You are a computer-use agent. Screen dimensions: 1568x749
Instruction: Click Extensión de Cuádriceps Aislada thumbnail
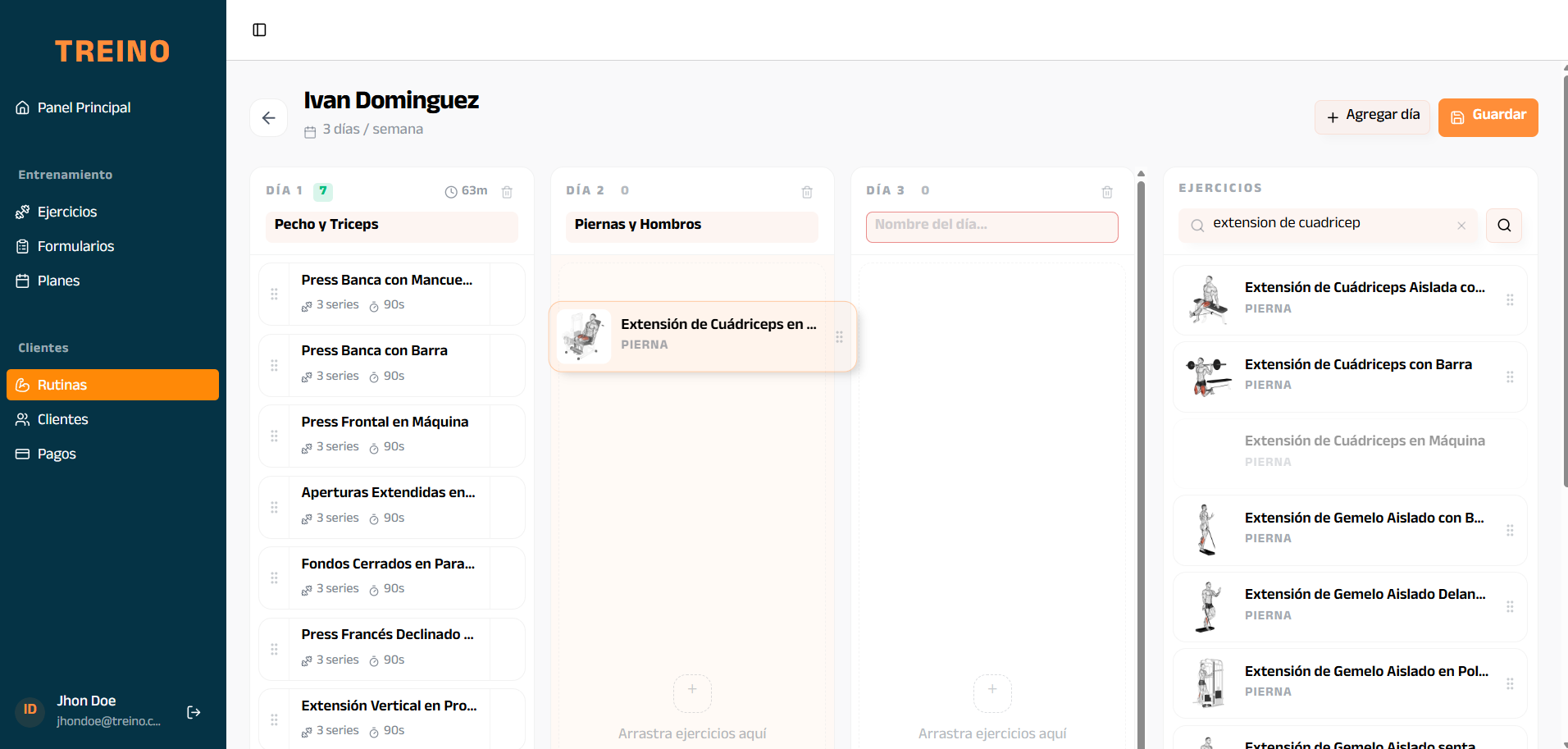point(1209,300)
